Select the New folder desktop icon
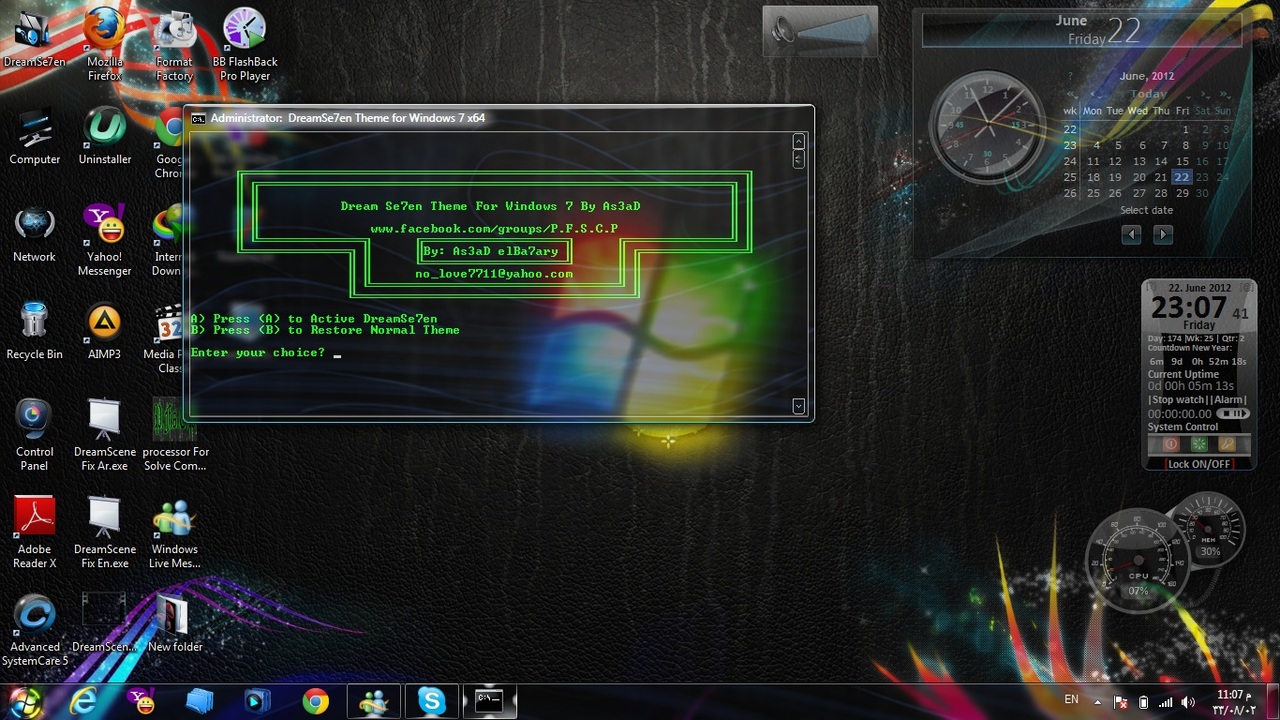Image resolution: width=1280 pixels, height=720 pixels. pos(174,623)
